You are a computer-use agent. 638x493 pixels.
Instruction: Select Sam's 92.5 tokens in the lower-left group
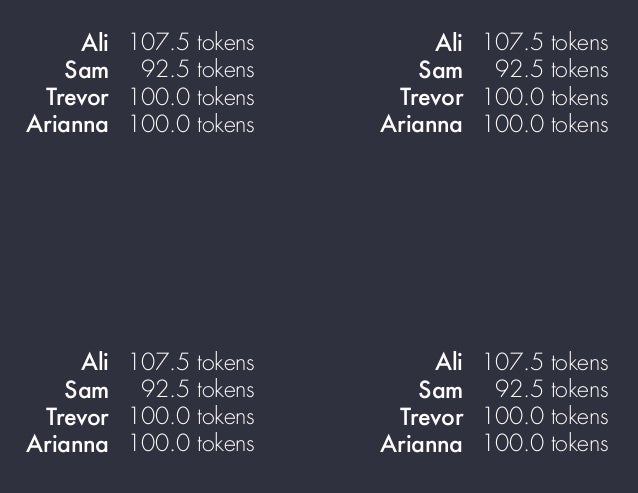pyautogui.click(x=198, y=389)
